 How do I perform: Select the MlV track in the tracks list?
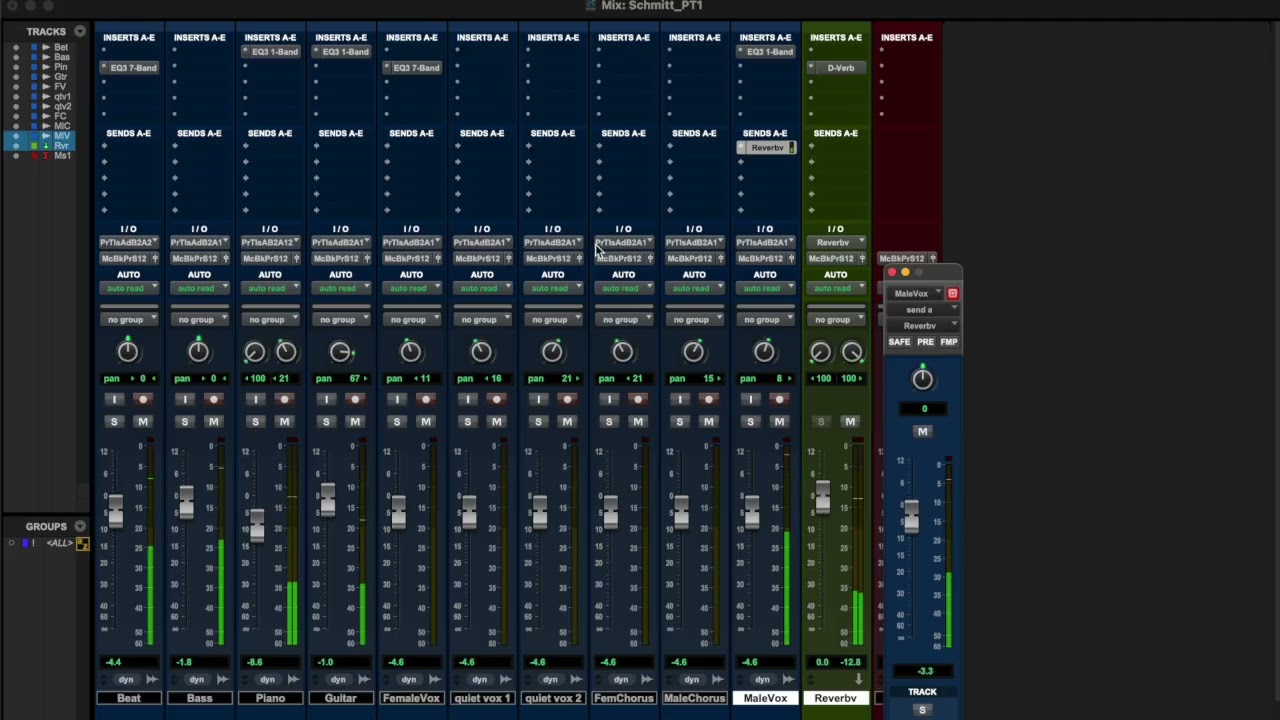(x=62, y=136)
